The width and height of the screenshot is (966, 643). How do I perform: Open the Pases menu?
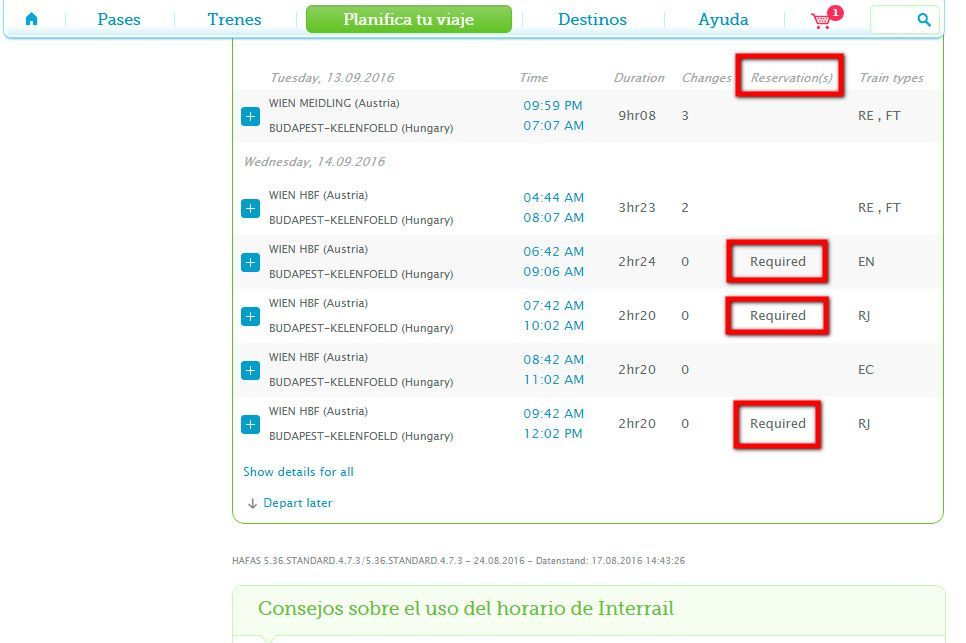[x=119, y=20]
